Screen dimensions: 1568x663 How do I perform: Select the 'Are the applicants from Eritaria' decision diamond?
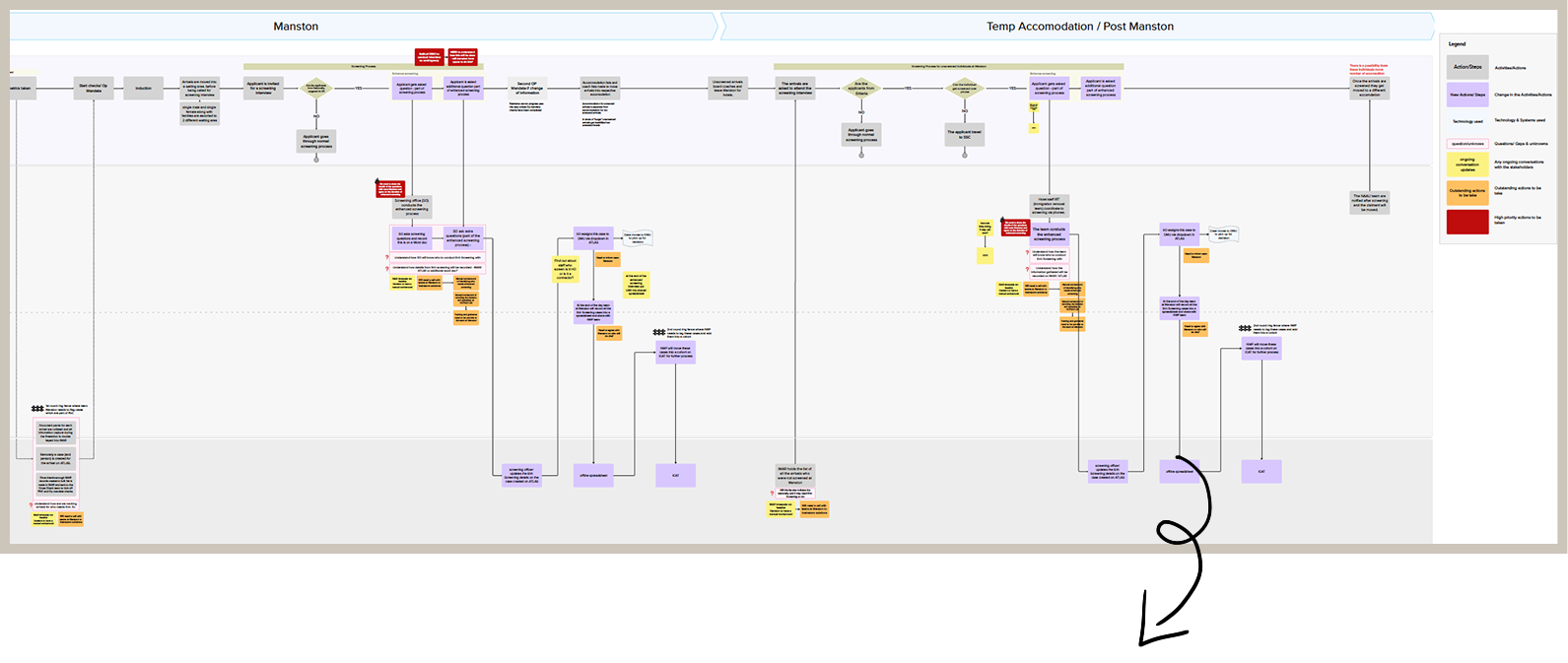point(860,89)
